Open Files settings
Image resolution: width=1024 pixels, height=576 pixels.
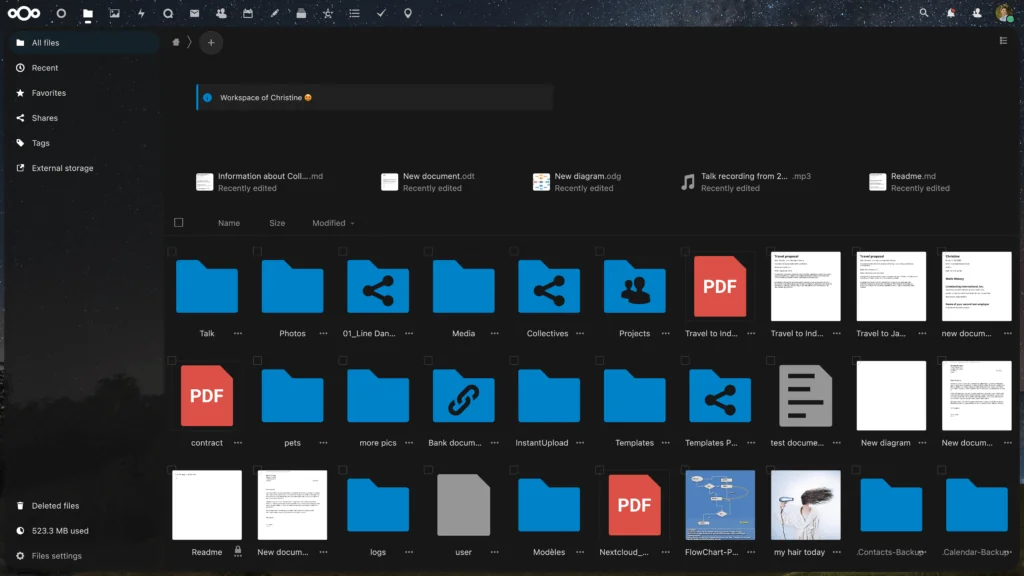(x=84, y=556)
